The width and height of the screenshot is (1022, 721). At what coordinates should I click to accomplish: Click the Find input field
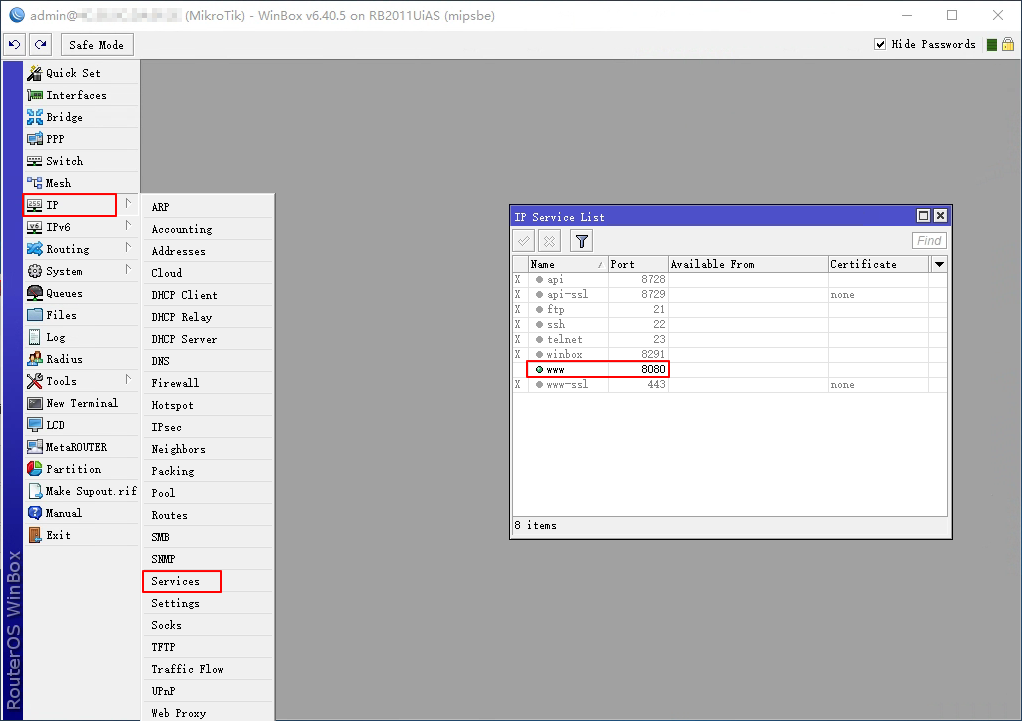coord(929,241)
